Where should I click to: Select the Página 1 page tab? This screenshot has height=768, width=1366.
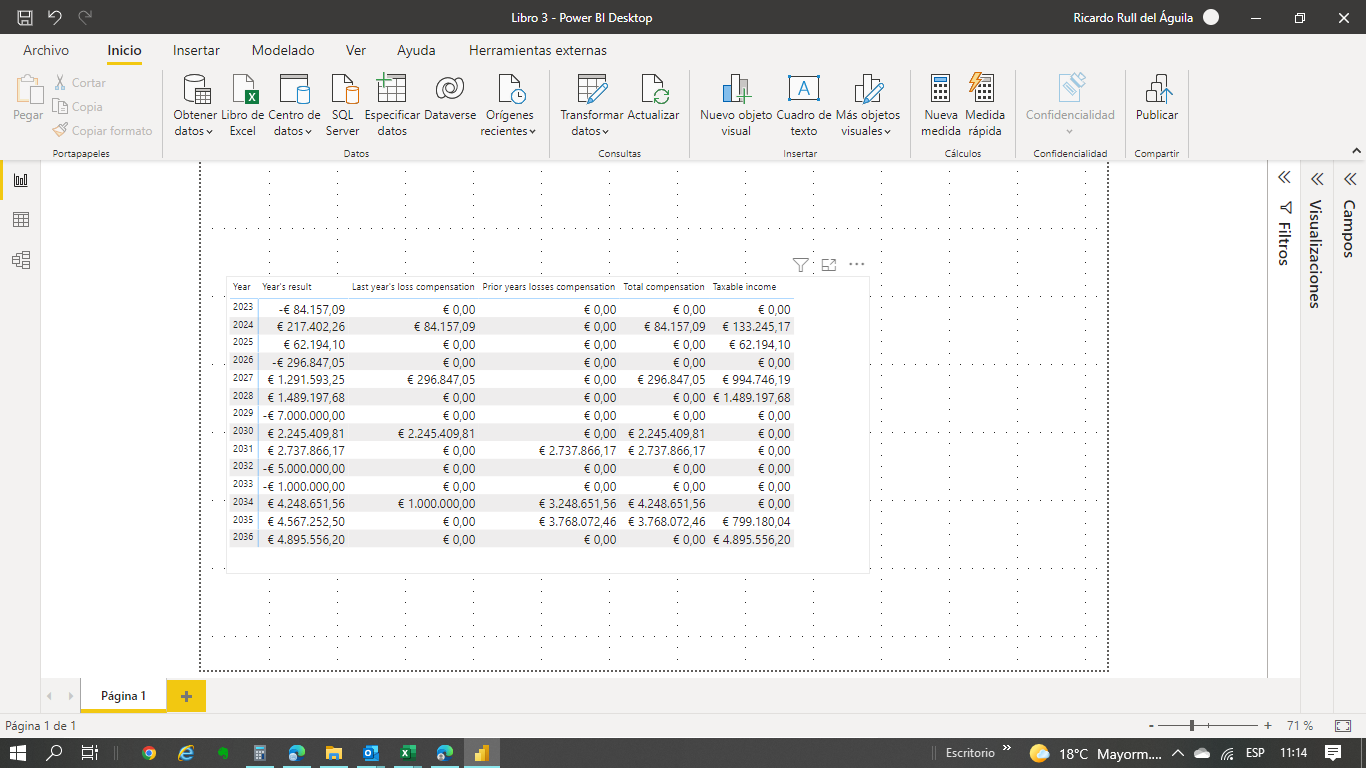coord(123,696)
